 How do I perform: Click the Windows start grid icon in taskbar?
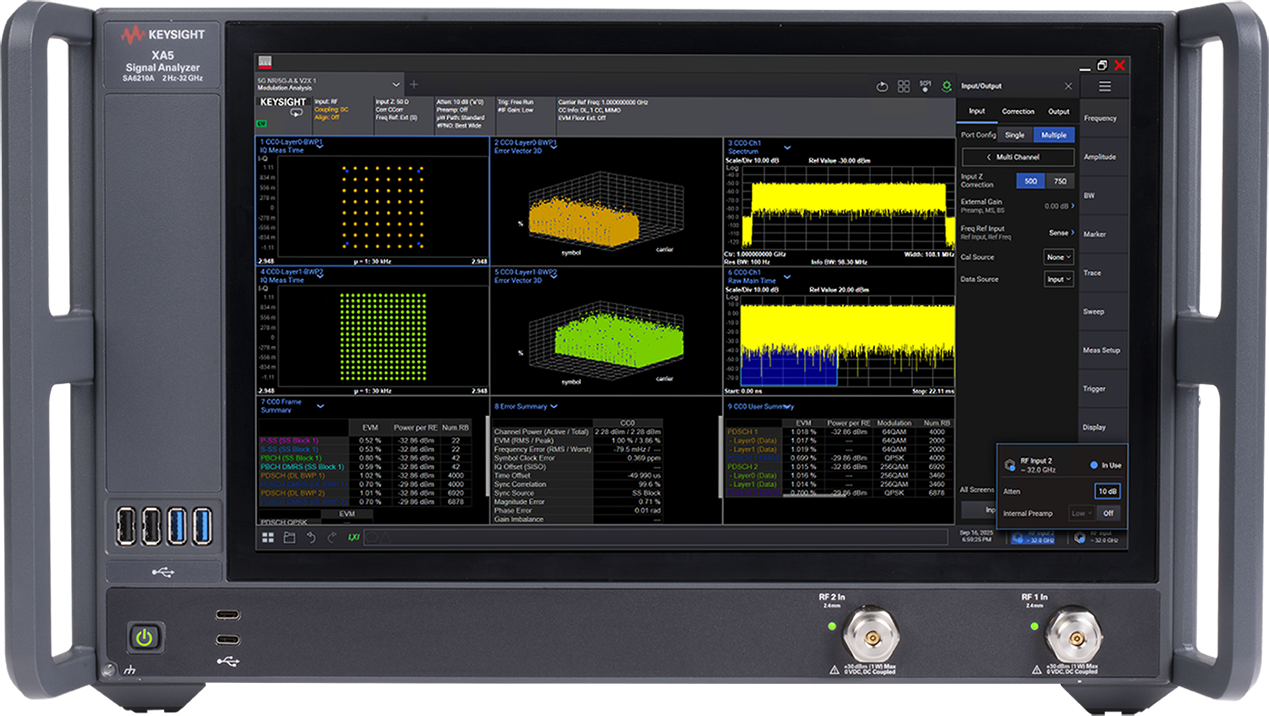pyautogui.click(x=268, y=538)
